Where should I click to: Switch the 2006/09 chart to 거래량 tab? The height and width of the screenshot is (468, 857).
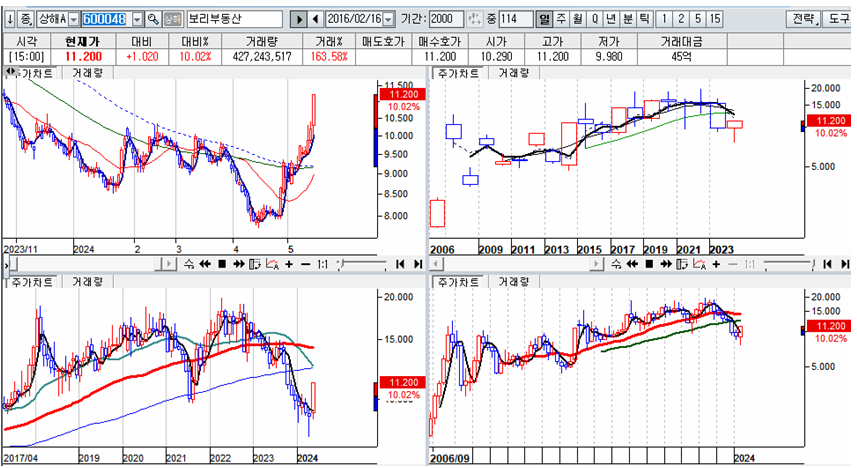pos(514,282)
